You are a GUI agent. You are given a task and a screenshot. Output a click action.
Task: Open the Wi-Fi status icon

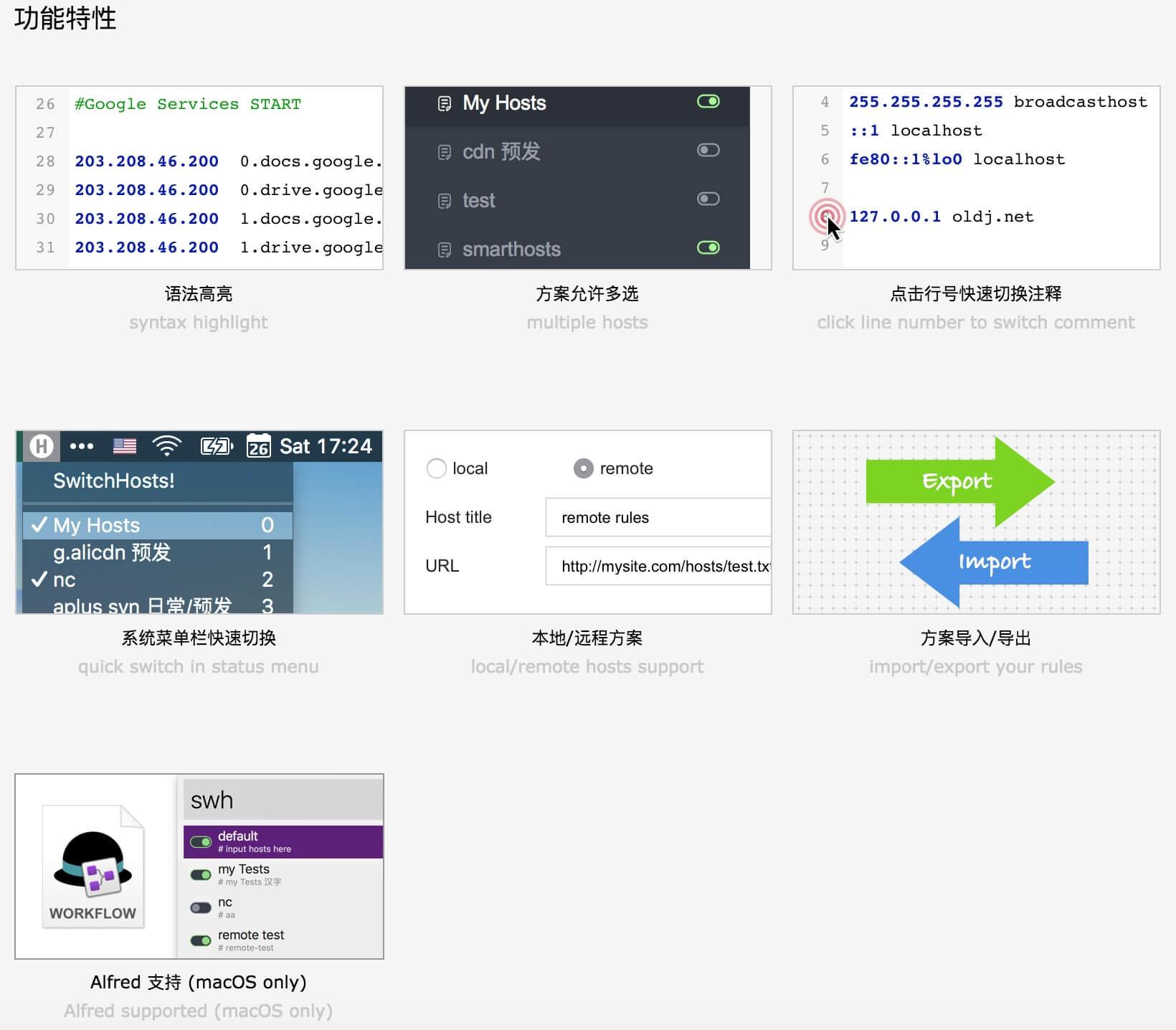coord(167,446)
